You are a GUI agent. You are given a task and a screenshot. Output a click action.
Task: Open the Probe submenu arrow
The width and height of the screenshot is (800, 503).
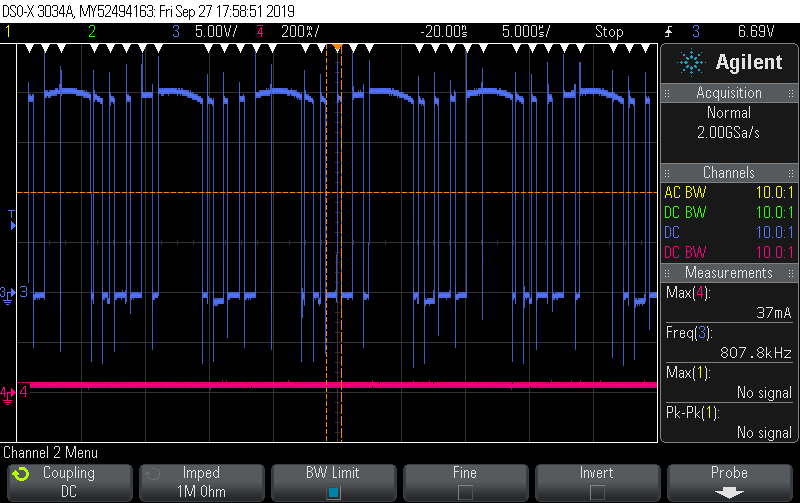(x=729, y=493)
